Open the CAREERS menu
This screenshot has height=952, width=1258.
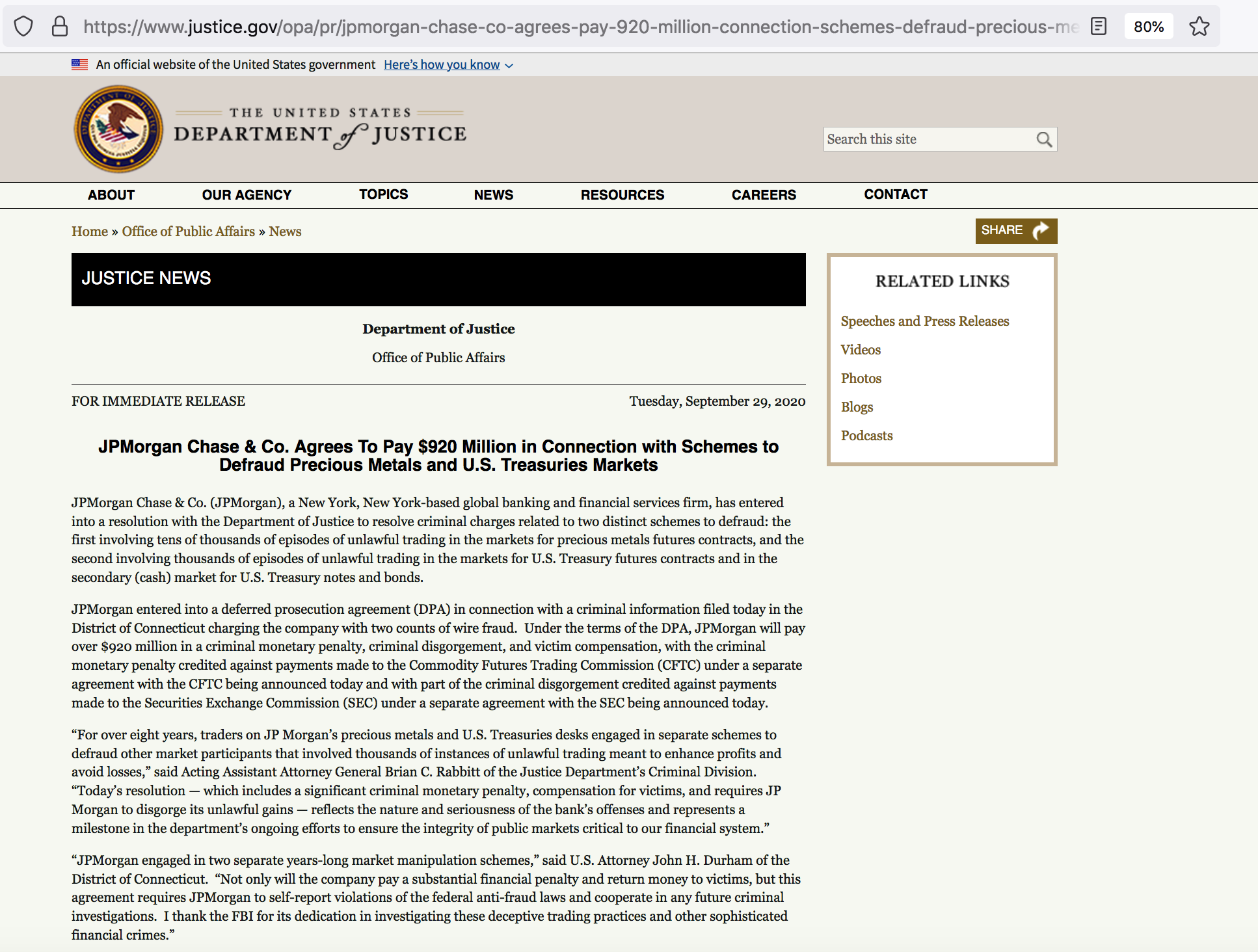764,195
